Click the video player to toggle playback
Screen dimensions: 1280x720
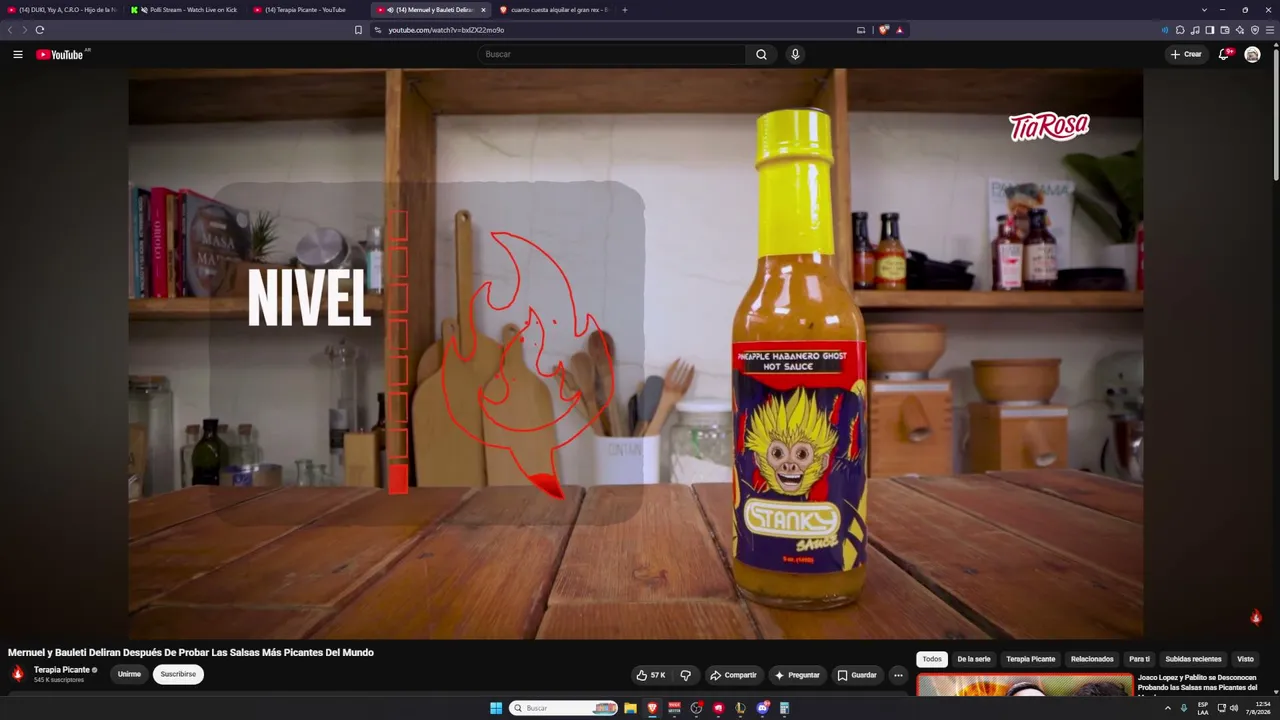[635, 353]
